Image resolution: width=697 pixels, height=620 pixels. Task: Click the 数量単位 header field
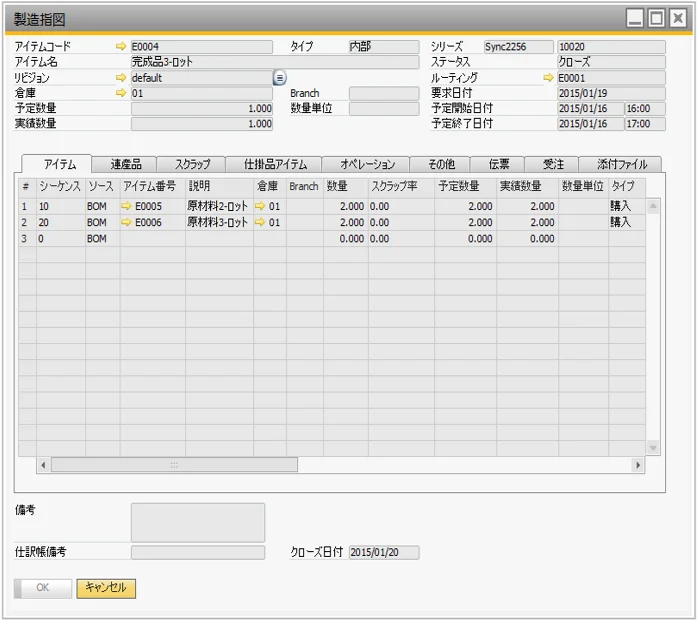click(384, 108)
